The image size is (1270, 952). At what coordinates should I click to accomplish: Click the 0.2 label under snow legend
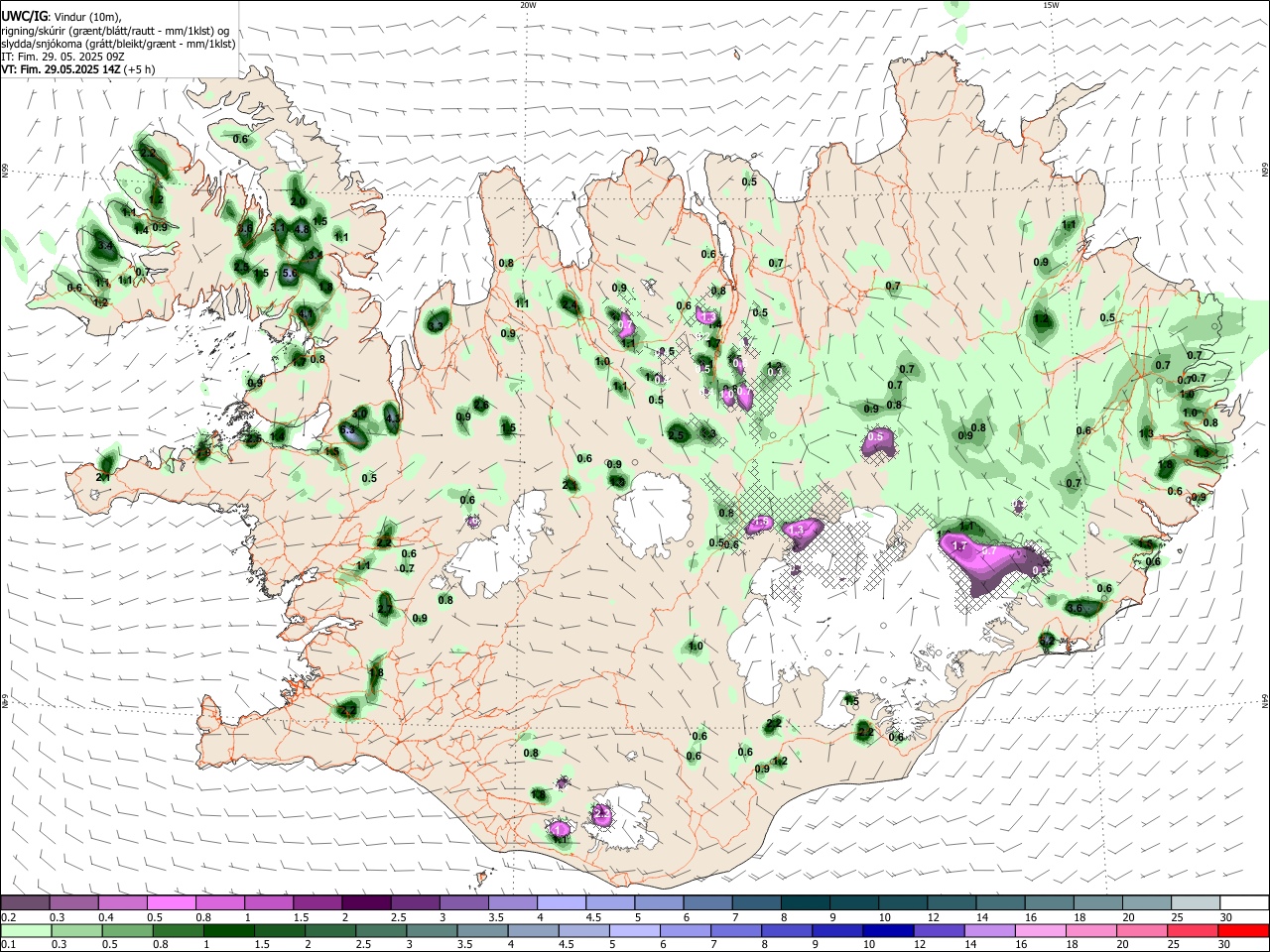coord(7,917)
